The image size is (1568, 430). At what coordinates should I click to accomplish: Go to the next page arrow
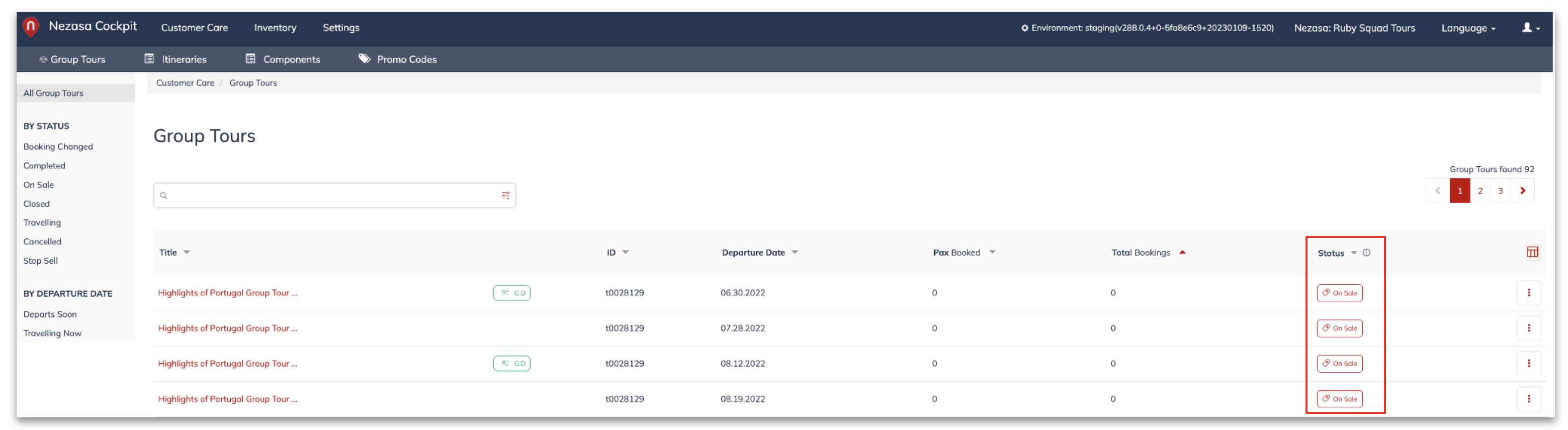1522,191
